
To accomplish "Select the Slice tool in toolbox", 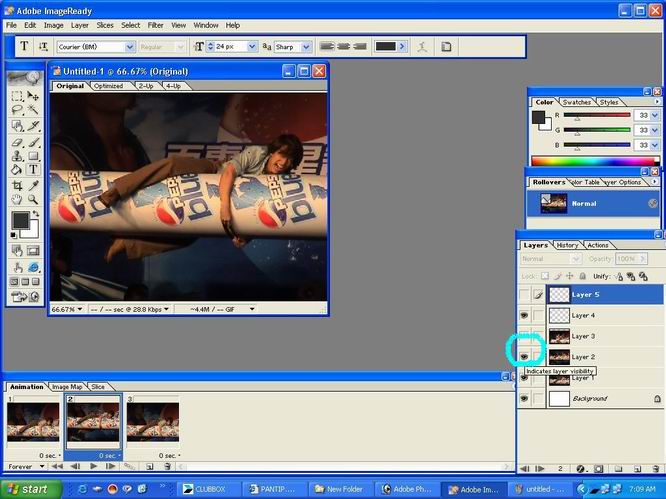I will (33, 126).
